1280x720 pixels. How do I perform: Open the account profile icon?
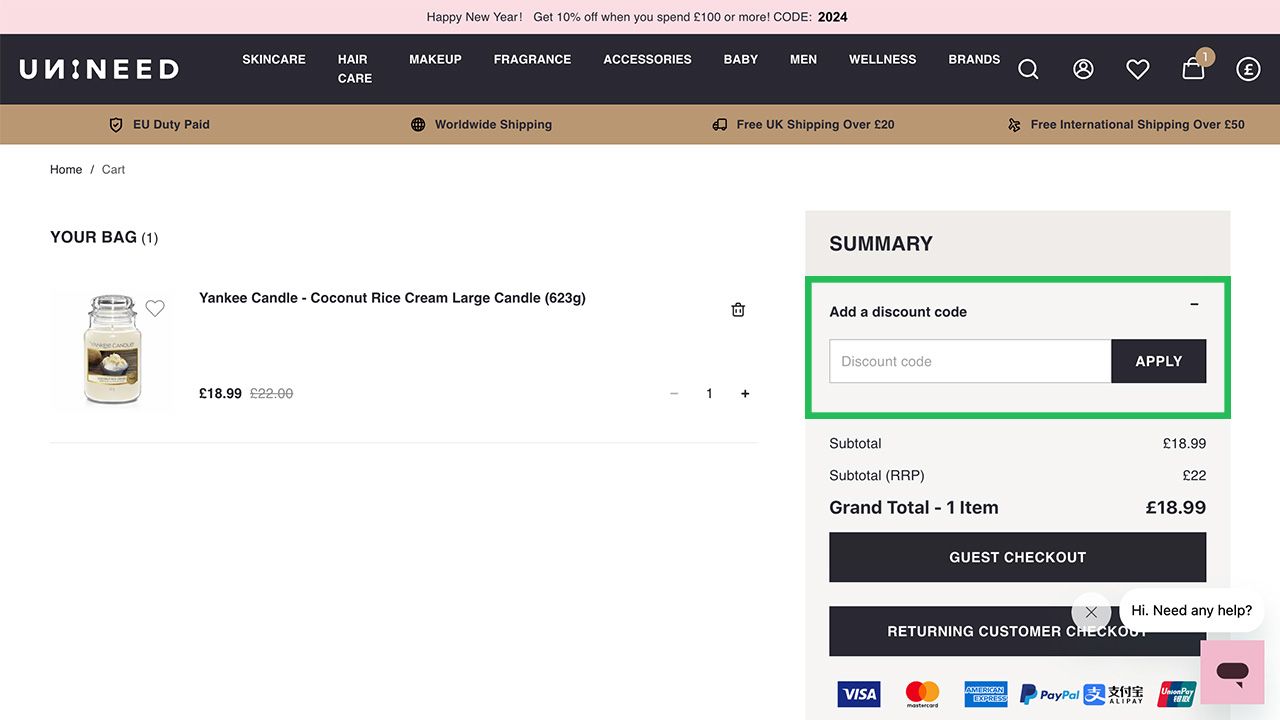pyautogui.click(x=1083, y=69)
